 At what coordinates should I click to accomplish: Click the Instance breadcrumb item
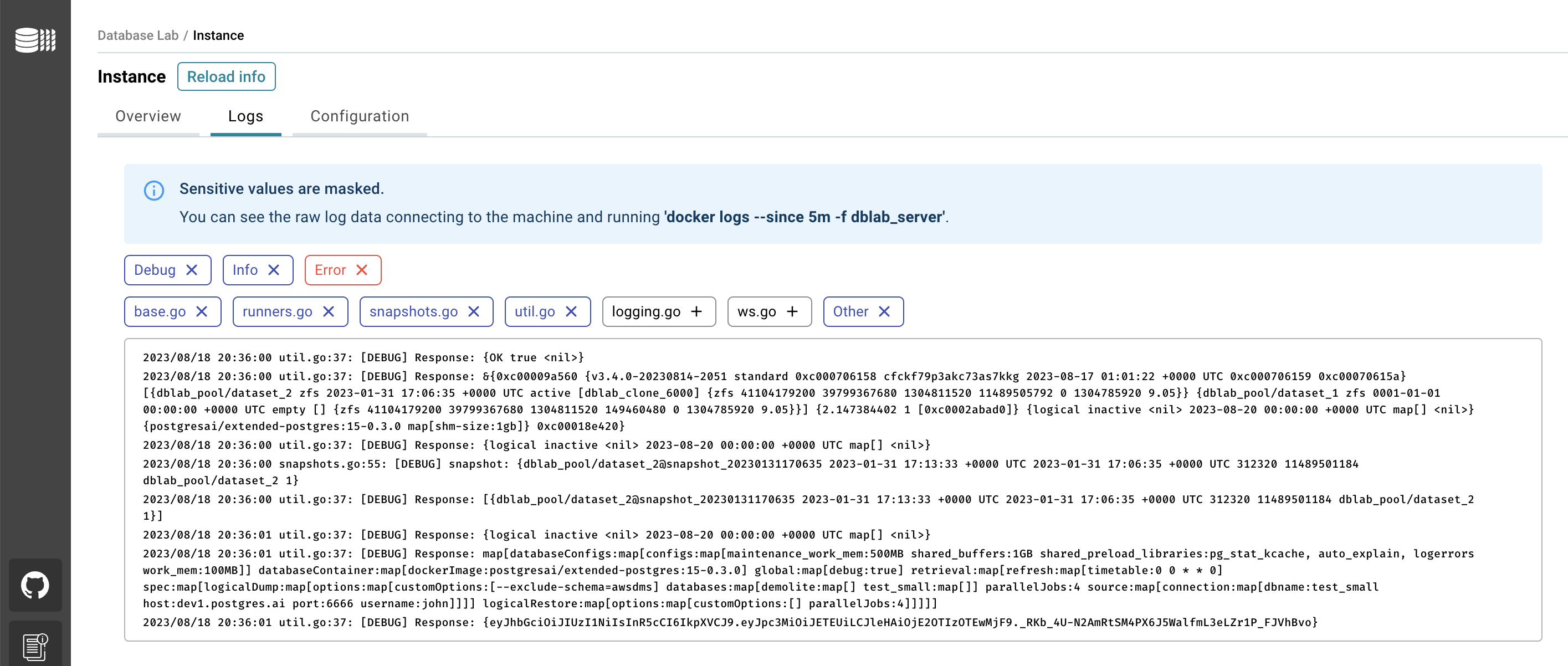point(218,35)
